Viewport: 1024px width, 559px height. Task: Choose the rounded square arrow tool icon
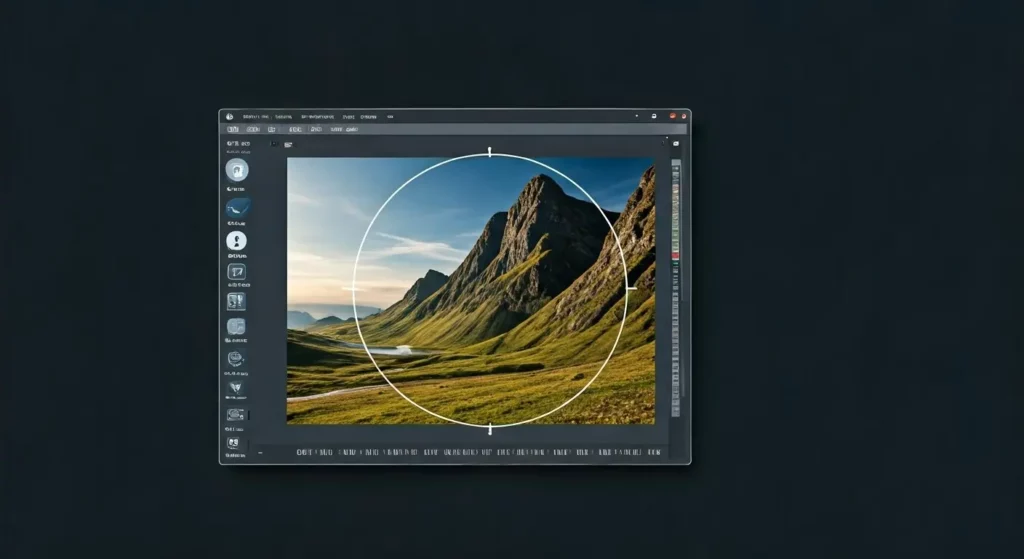[x=237, y=271]
